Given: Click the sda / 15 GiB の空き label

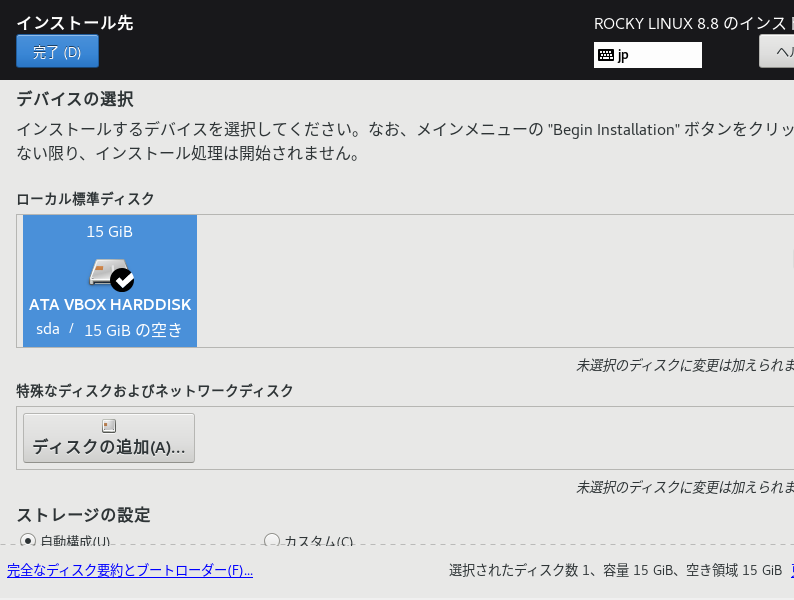Looking at the screenshot, I should coord(109,330).
